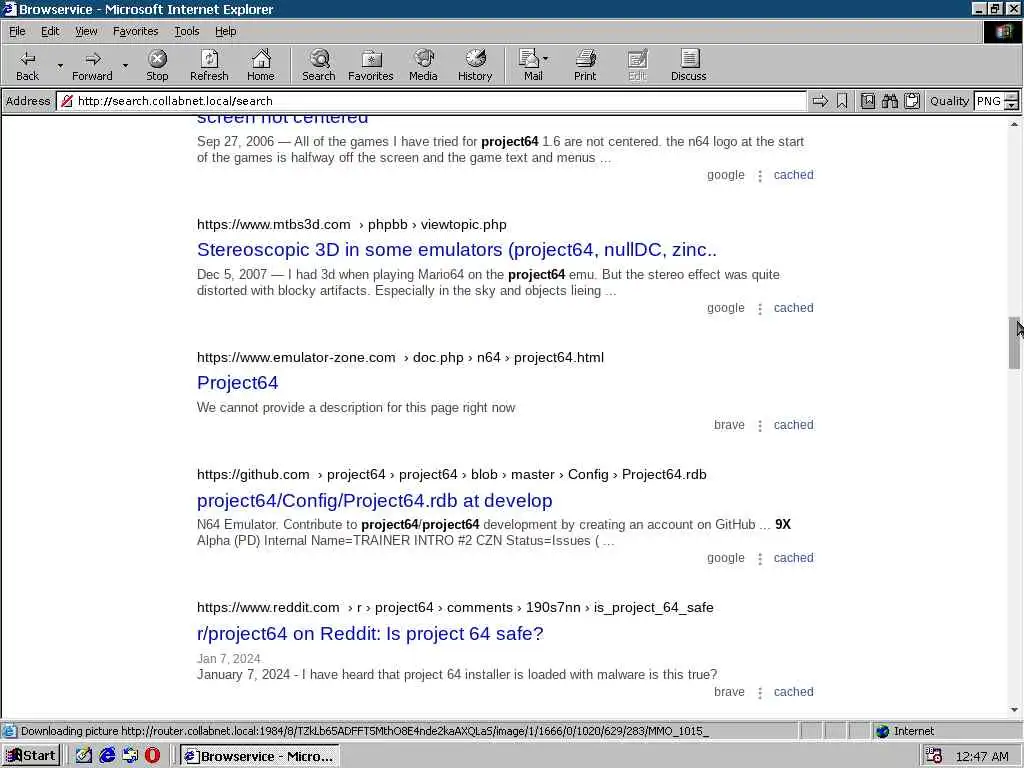Click the Internet zone globe icon

point(882,731)
